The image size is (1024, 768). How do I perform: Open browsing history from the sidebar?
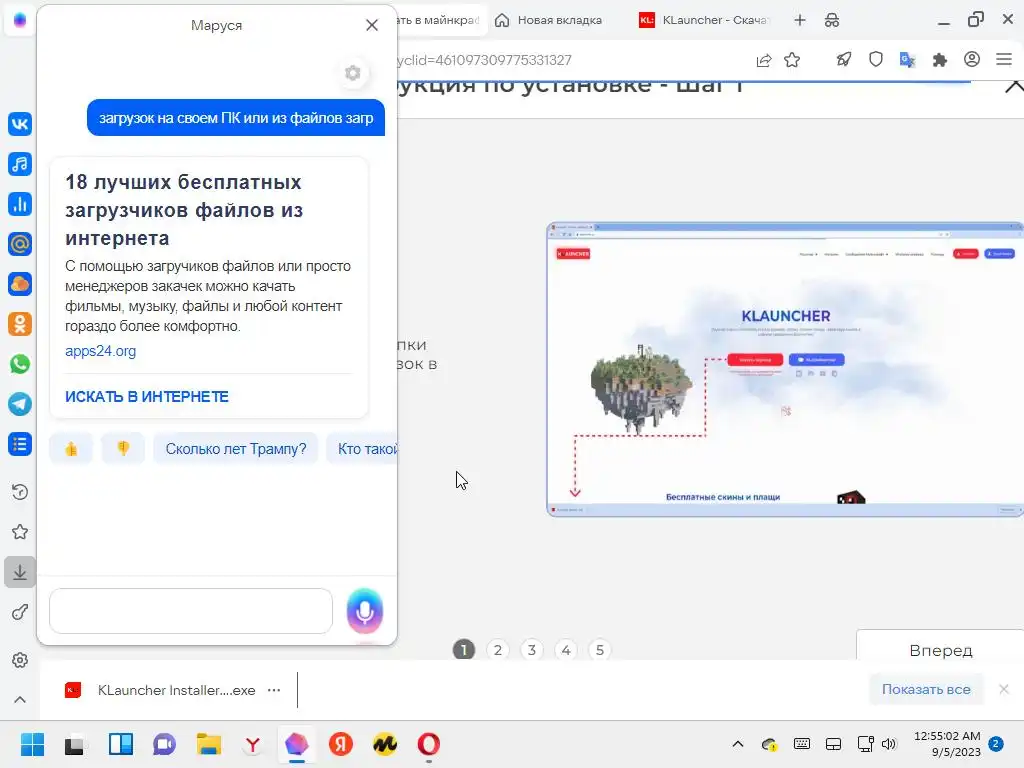click(20, 492)
